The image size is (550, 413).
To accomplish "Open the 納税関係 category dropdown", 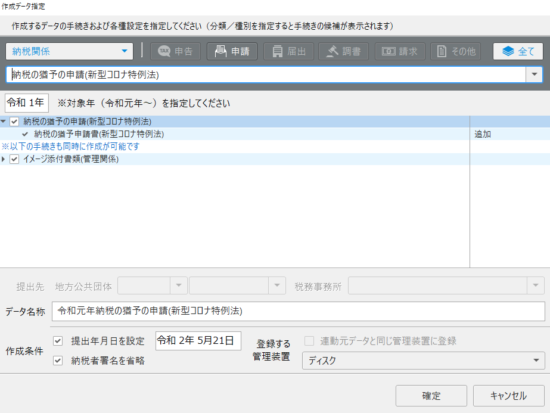I will coord(69,51).
